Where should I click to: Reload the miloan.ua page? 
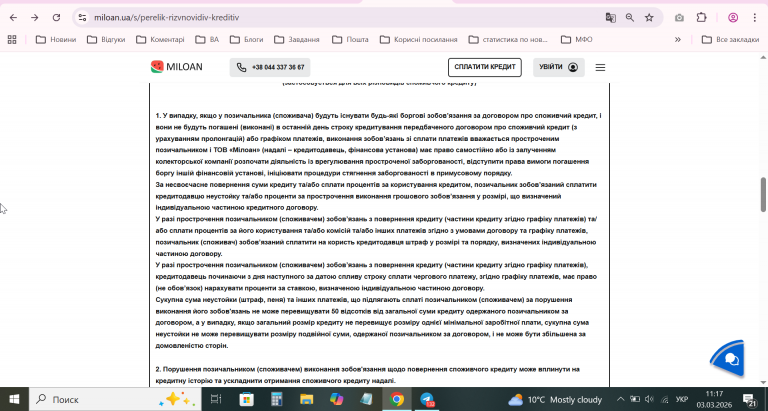(56, 18)
